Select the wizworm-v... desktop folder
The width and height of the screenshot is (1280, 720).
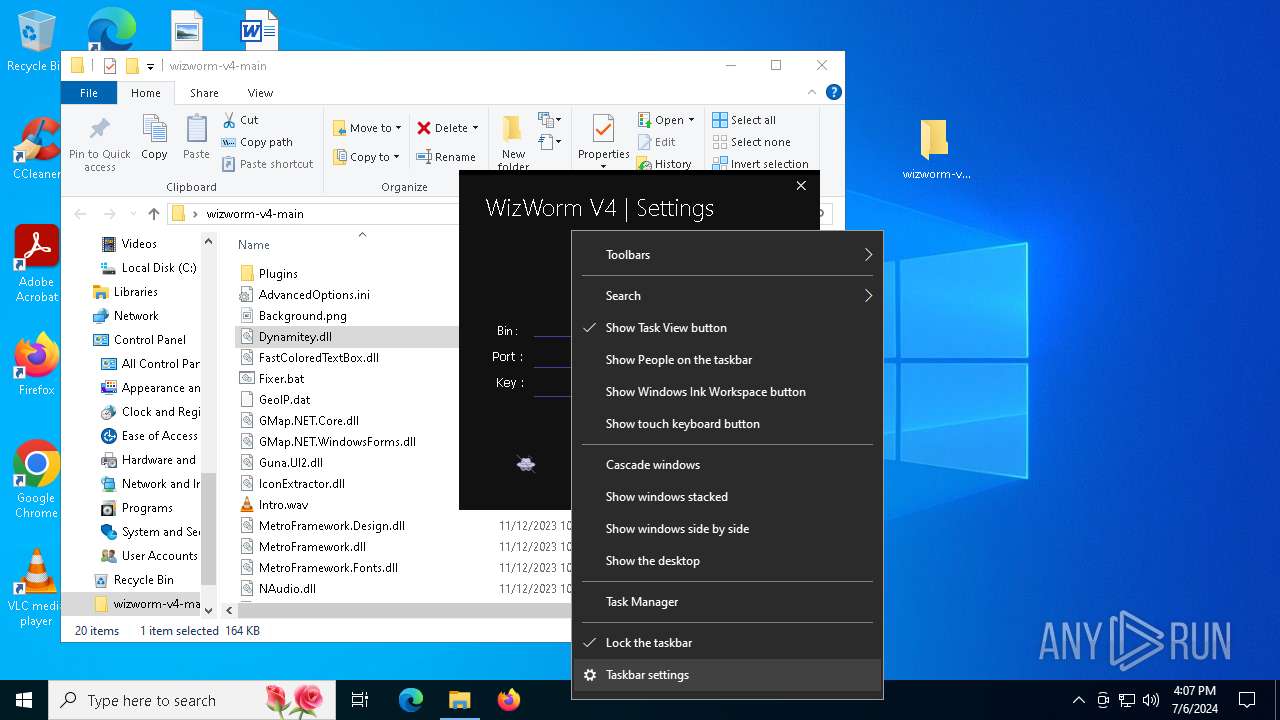coord(936,150)
